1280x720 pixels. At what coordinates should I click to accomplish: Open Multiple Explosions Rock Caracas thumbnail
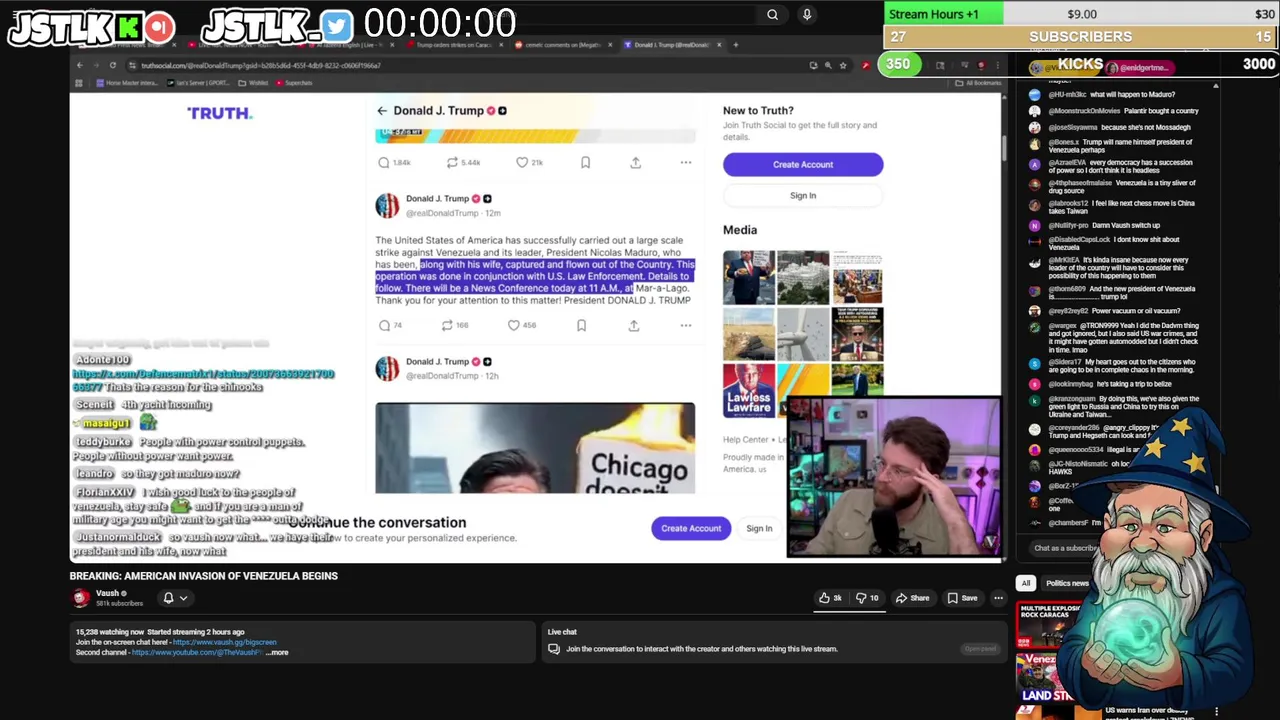point(1047,624)
